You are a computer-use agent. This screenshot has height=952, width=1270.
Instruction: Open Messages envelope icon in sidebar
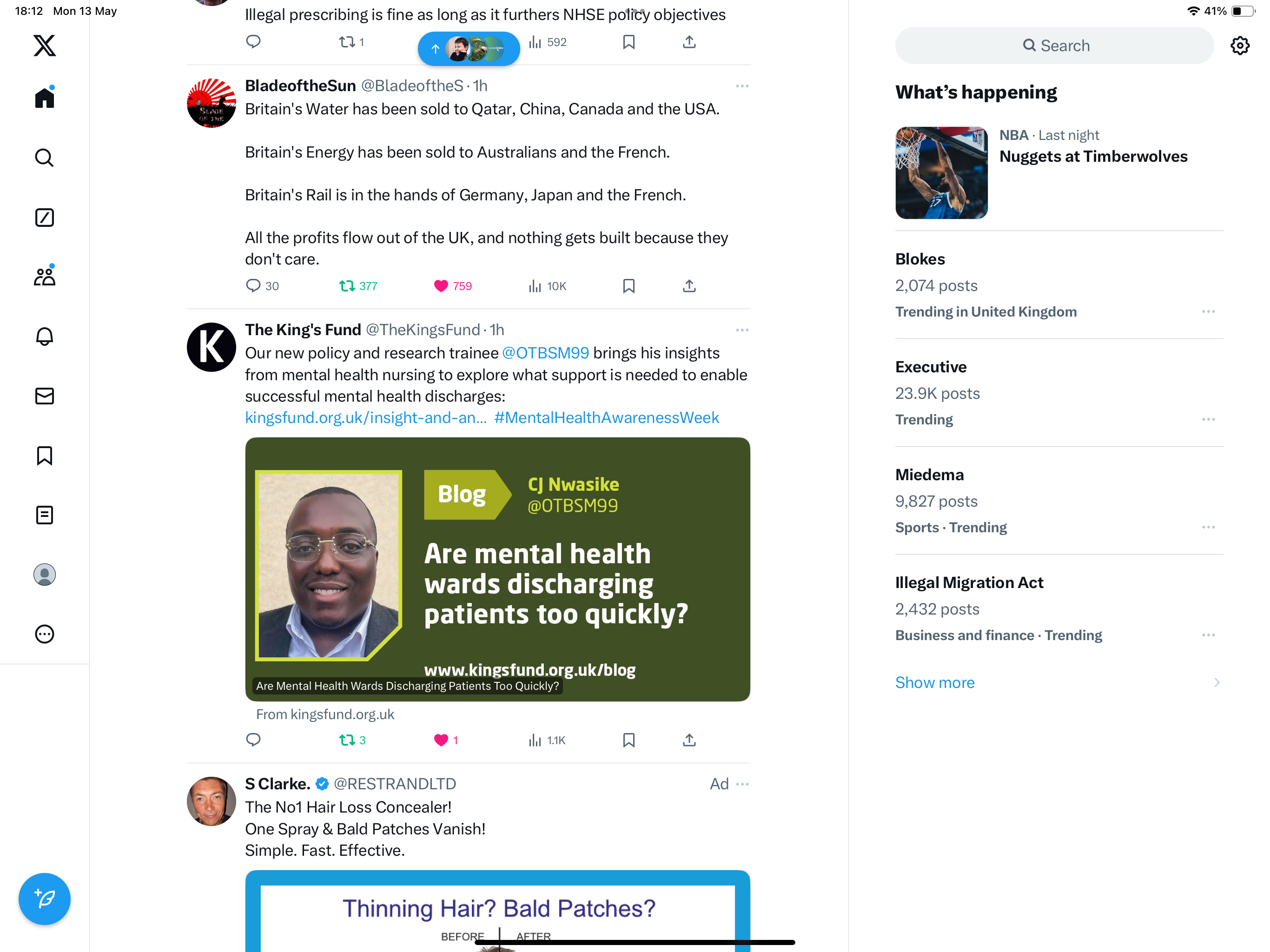[44, 396]
